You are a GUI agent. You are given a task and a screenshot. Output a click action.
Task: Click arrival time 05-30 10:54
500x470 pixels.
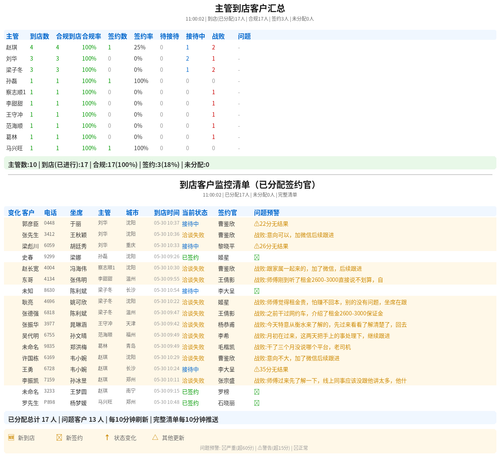167,290
